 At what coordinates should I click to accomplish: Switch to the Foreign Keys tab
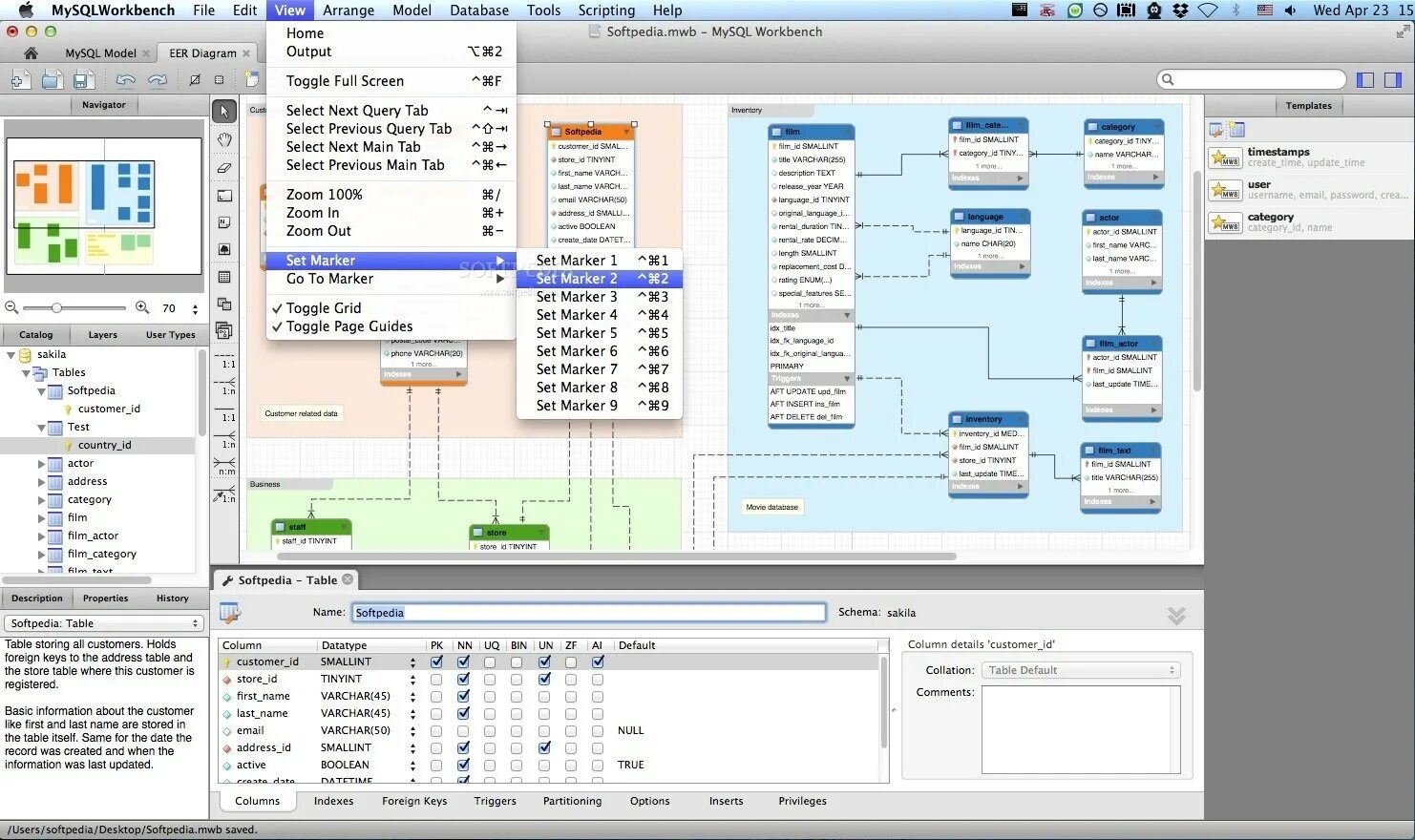414,801
